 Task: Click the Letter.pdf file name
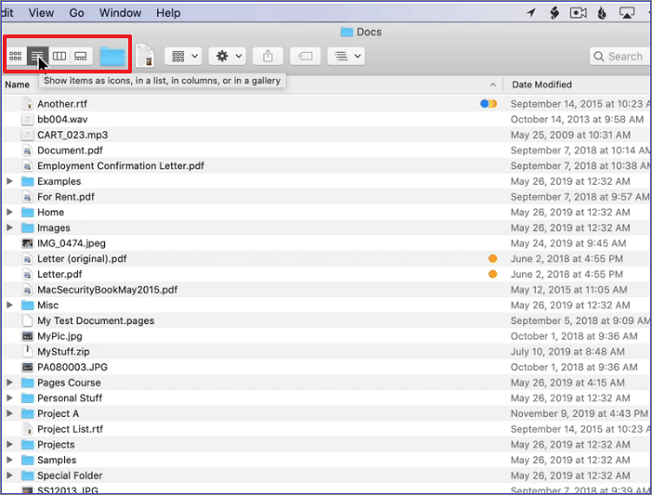click(59, 274)
